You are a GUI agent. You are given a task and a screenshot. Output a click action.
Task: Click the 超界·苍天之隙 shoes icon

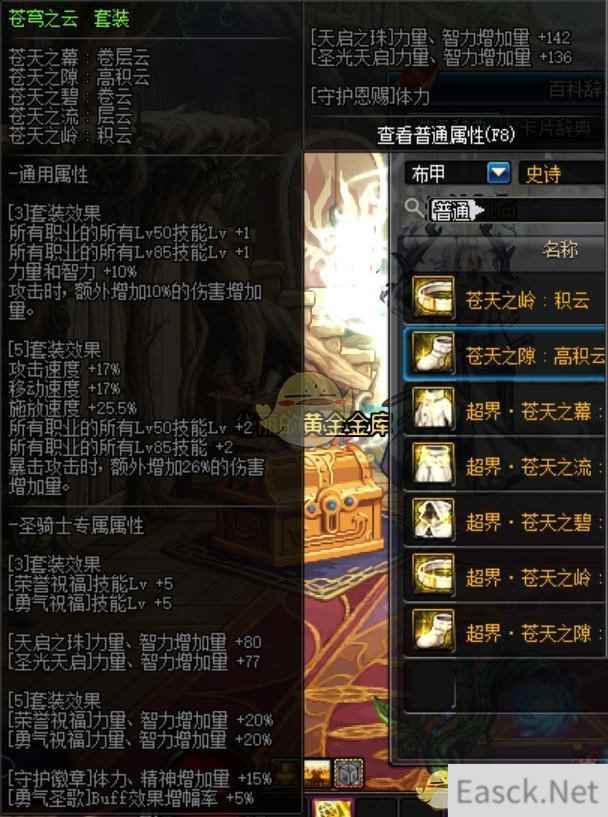click(433, 631)
